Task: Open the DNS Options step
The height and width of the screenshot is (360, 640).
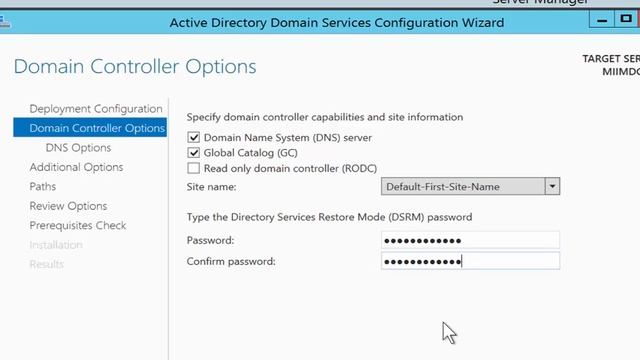Action: pos(78,148)
